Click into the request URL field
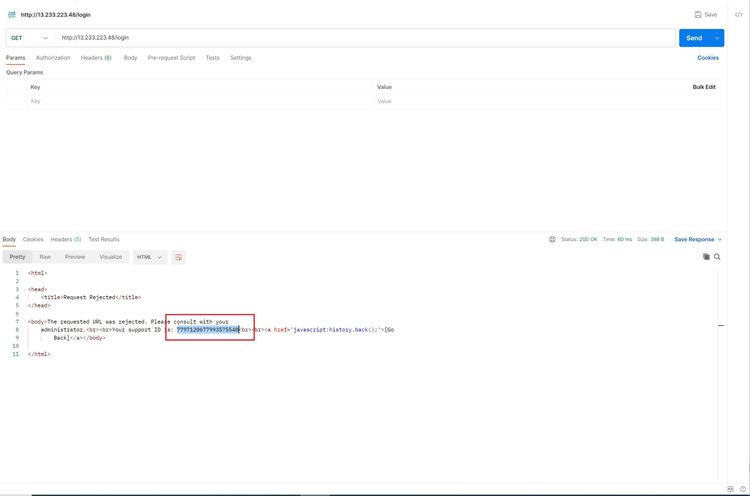750x496 pixels. (x=366, y=38)
